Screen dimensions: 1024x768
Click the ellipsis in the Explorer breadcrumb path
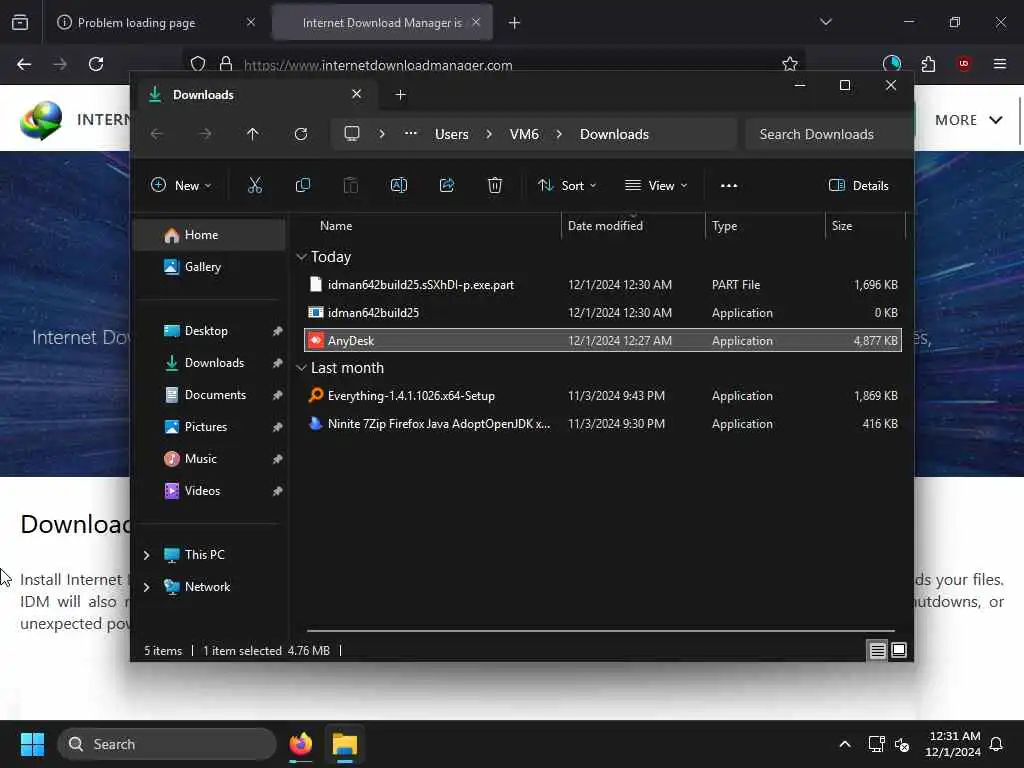coord(410,134)
